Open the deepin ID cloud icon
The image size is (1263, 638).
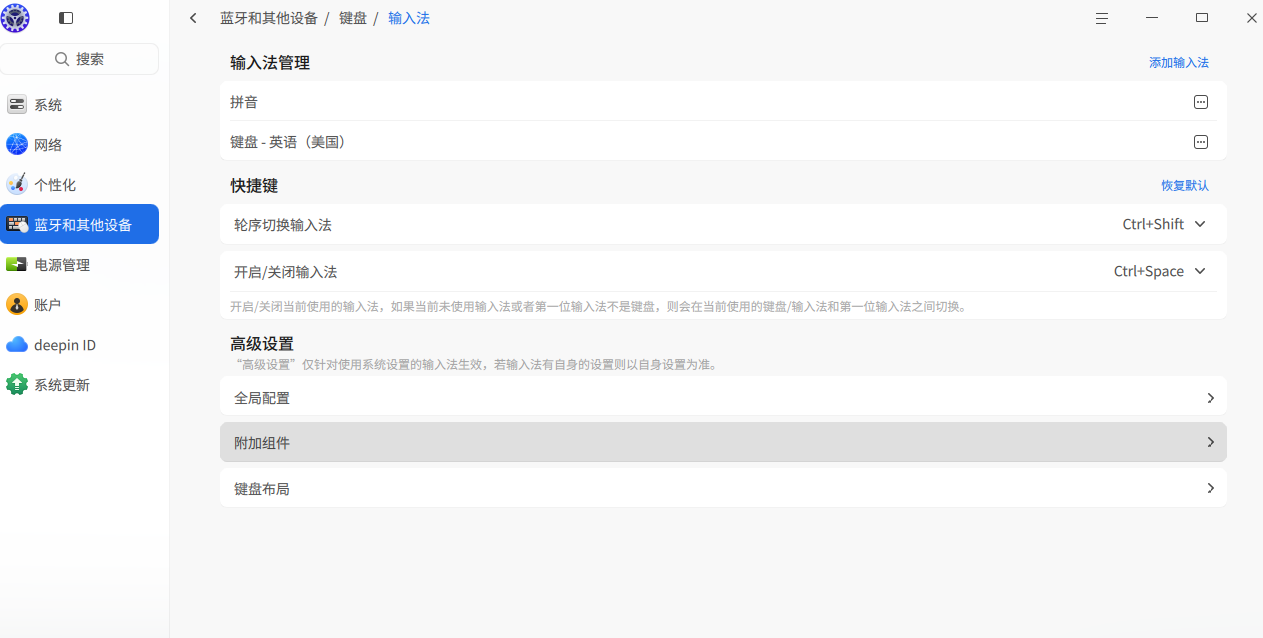click(17, 345)
